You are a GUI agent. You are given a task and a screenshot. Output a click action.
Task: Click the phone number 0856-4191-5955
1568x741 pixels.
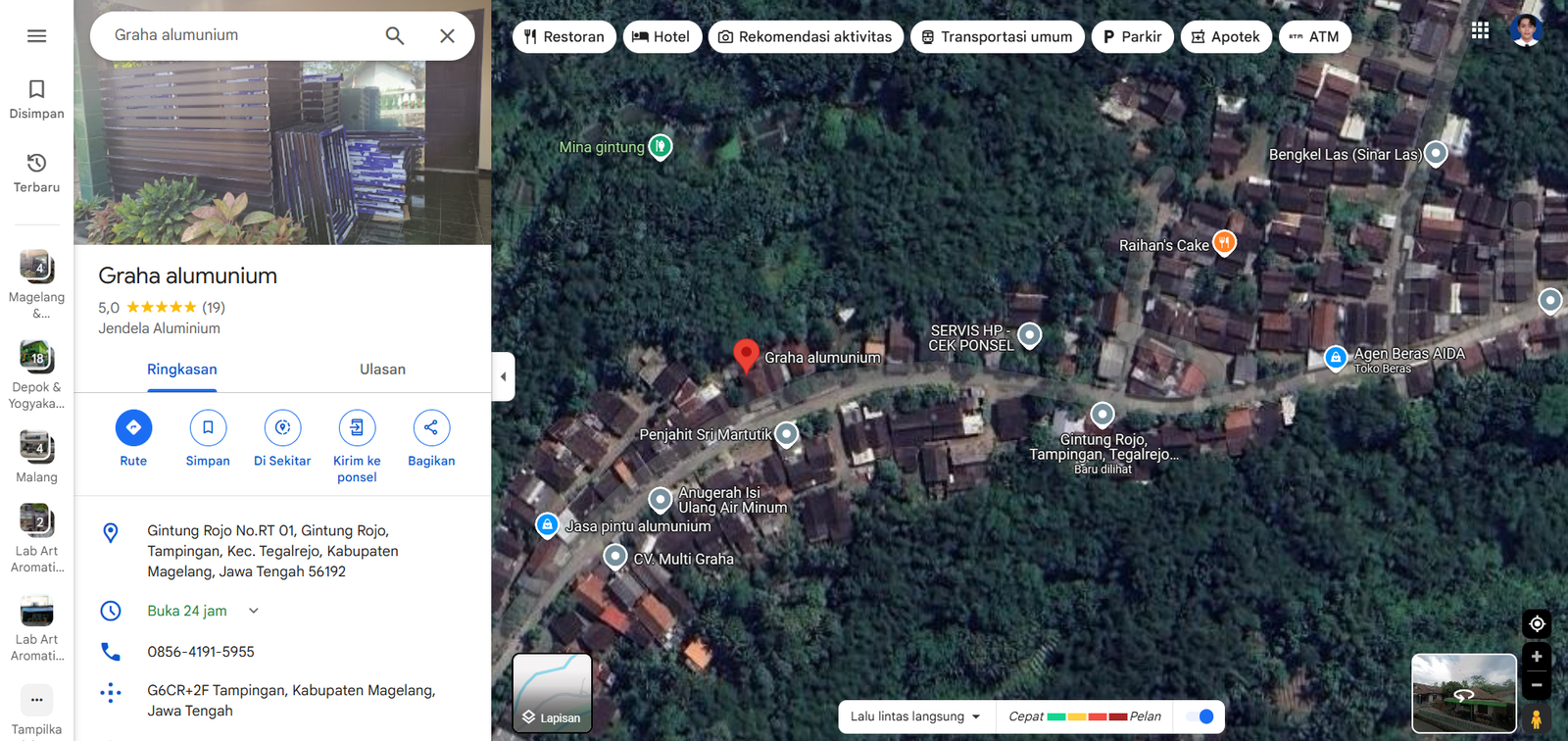click(x=201, y=652)
